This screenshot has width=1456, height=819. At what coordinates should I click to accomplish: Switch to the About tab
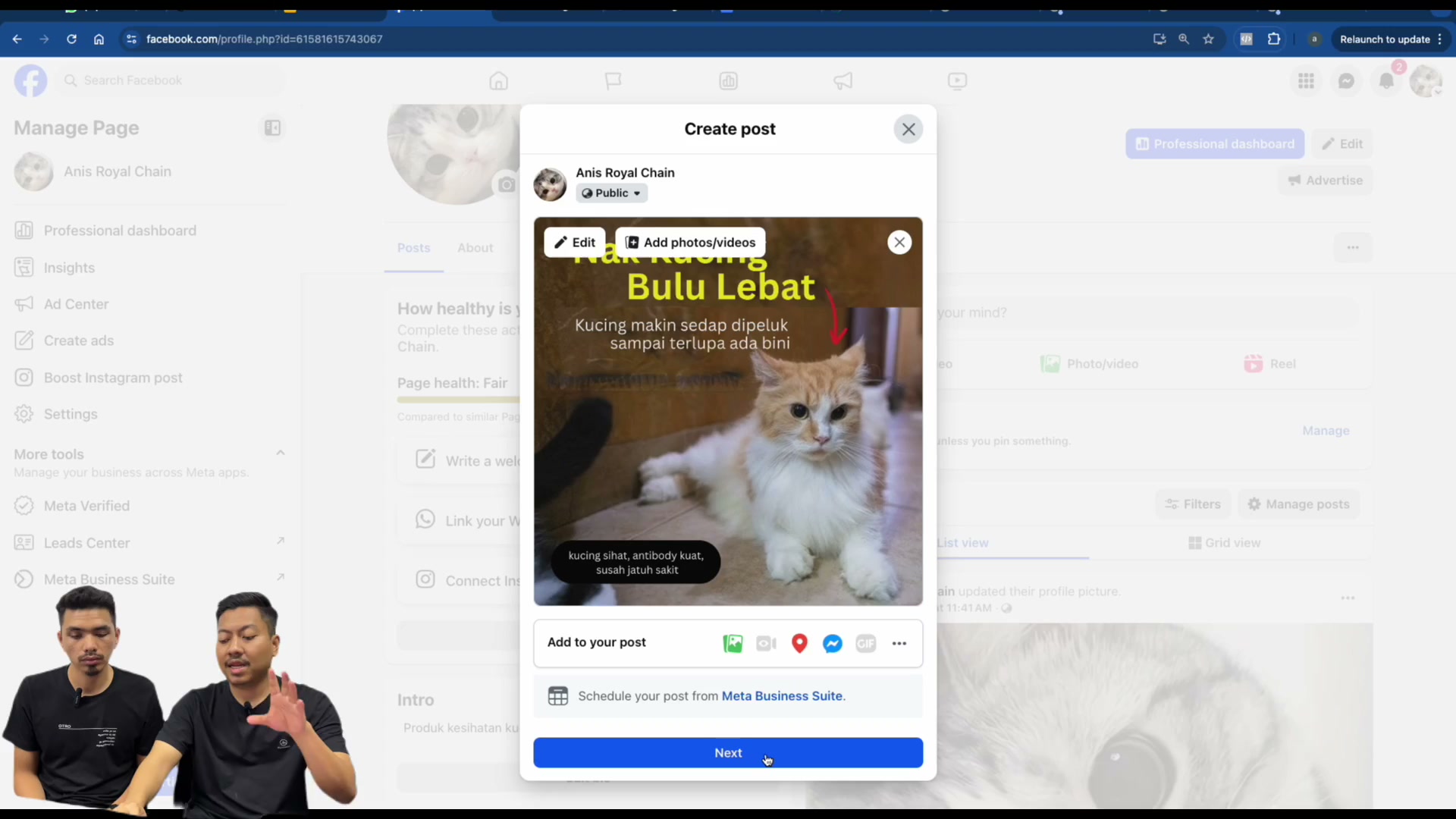[x=475, y=248]
